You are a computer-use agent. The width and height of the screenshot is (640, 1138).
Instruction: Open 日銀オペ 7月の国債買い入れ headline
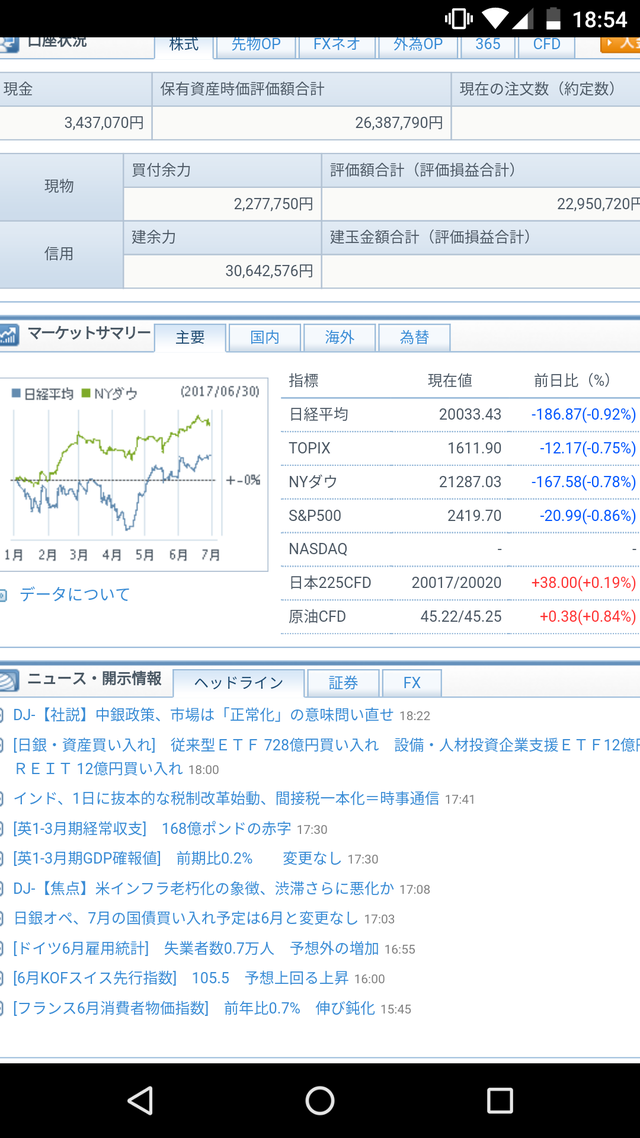click(186, 918)
